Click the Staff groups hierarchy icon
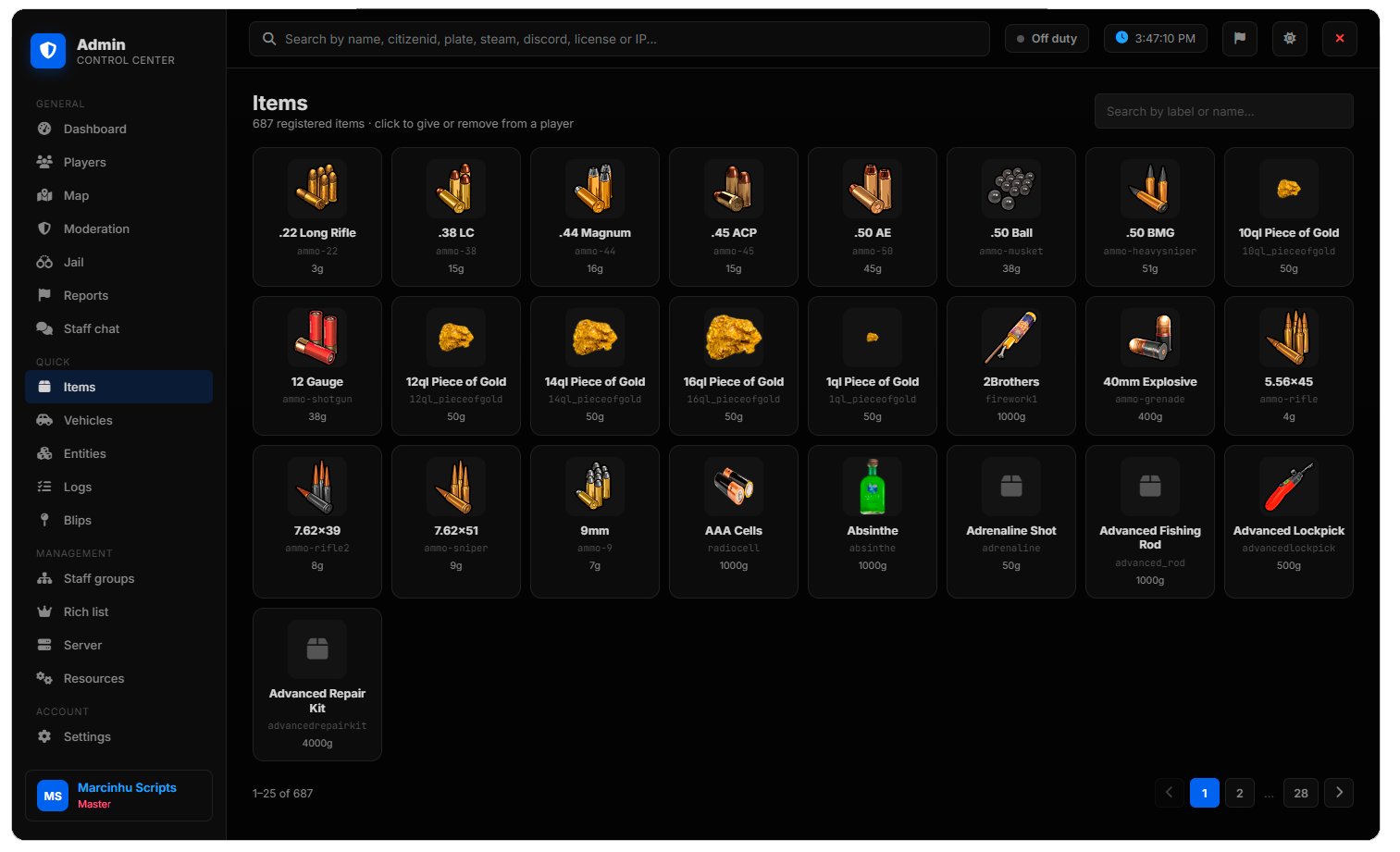The height and width of the screenshot is (852, 1400). point(44,578)
